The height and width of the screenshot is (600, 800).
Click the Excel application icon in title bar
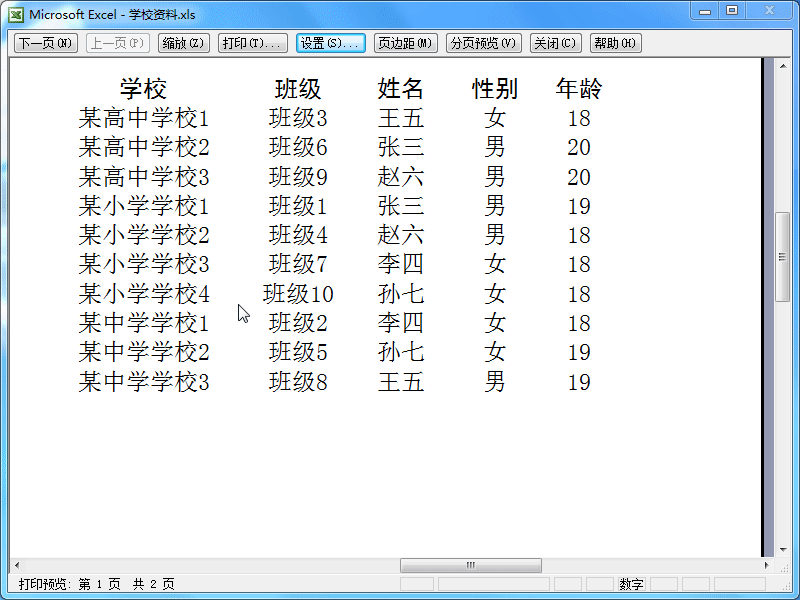point(16,14)
